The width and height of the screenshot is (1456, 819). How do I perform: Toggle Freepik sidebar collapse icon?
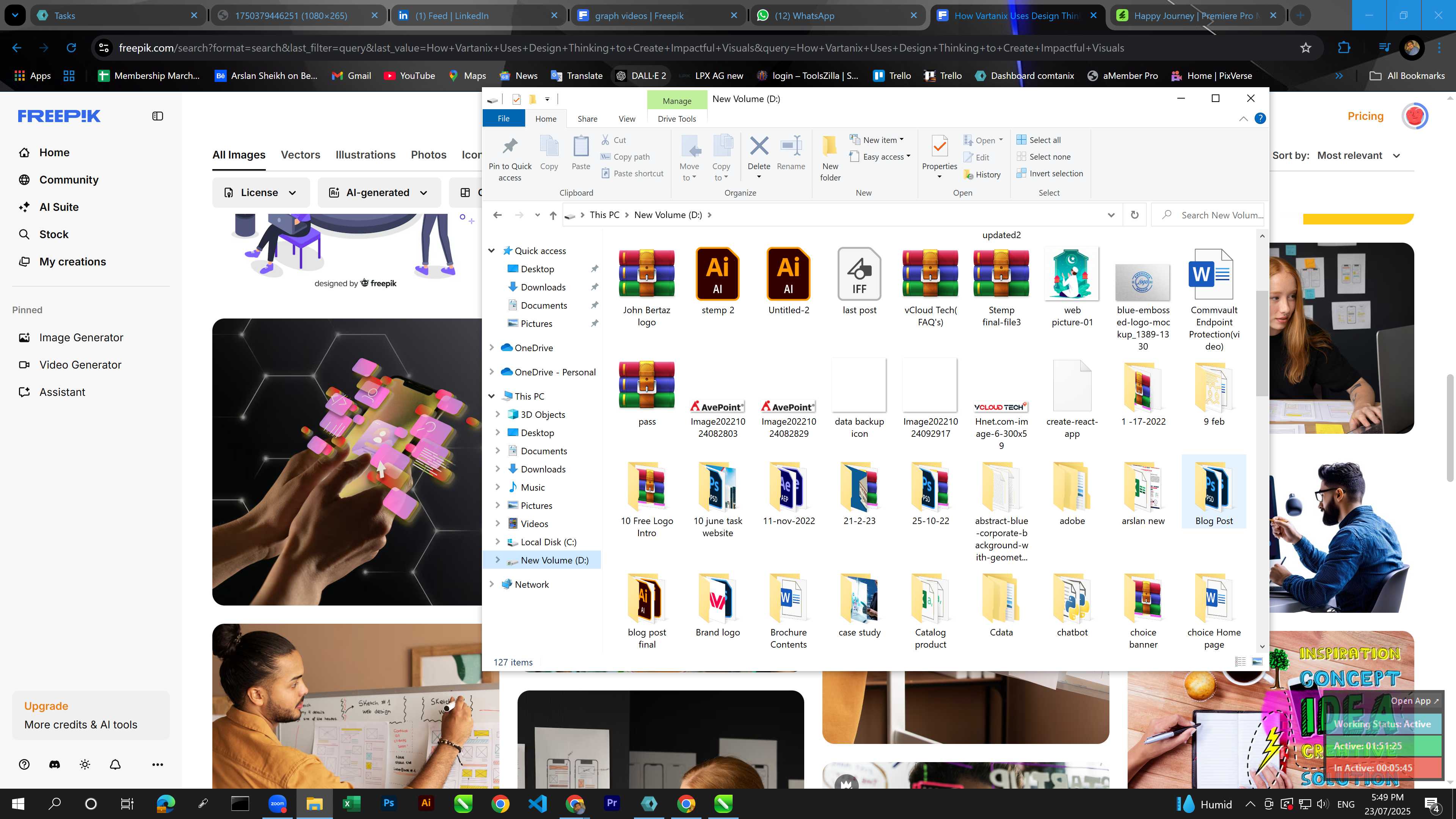tap(158, 116)
